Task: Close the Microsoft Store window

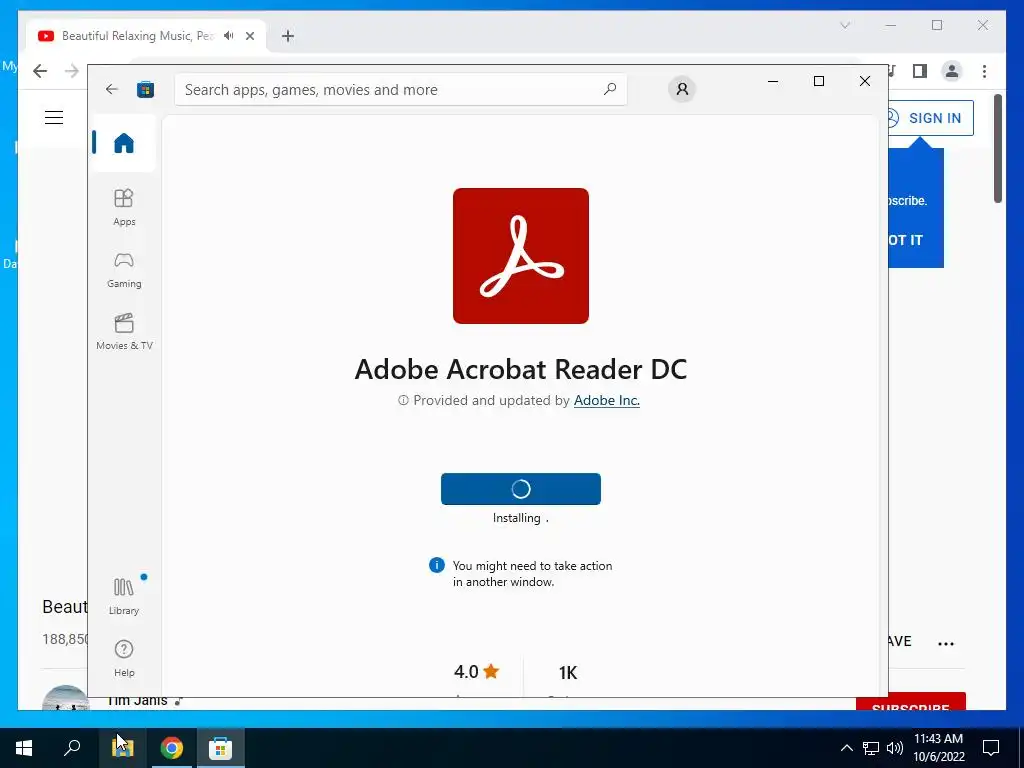Action: (865, 81)
